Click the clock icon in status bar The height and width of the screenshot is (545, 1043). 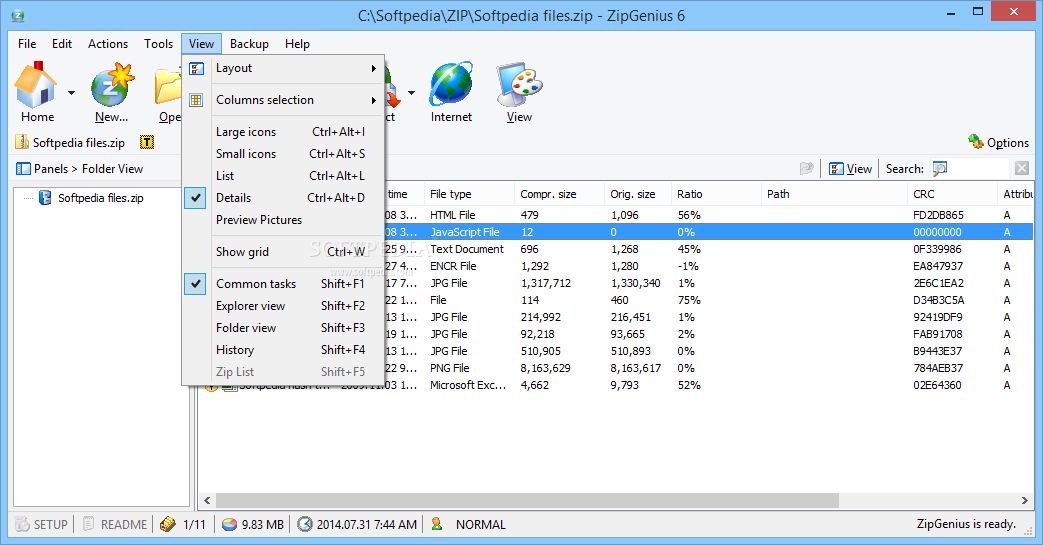(305, 524)
